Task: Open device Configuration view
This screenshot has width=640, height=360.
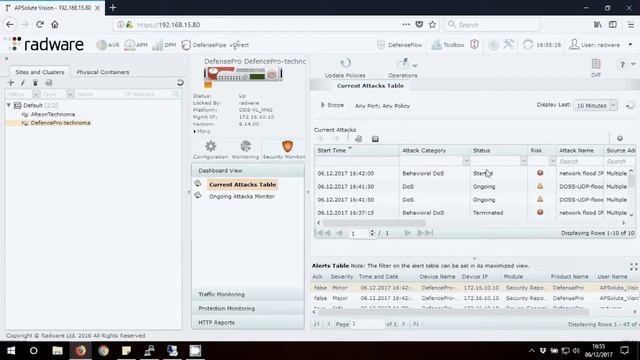Action: click(211, 150)
